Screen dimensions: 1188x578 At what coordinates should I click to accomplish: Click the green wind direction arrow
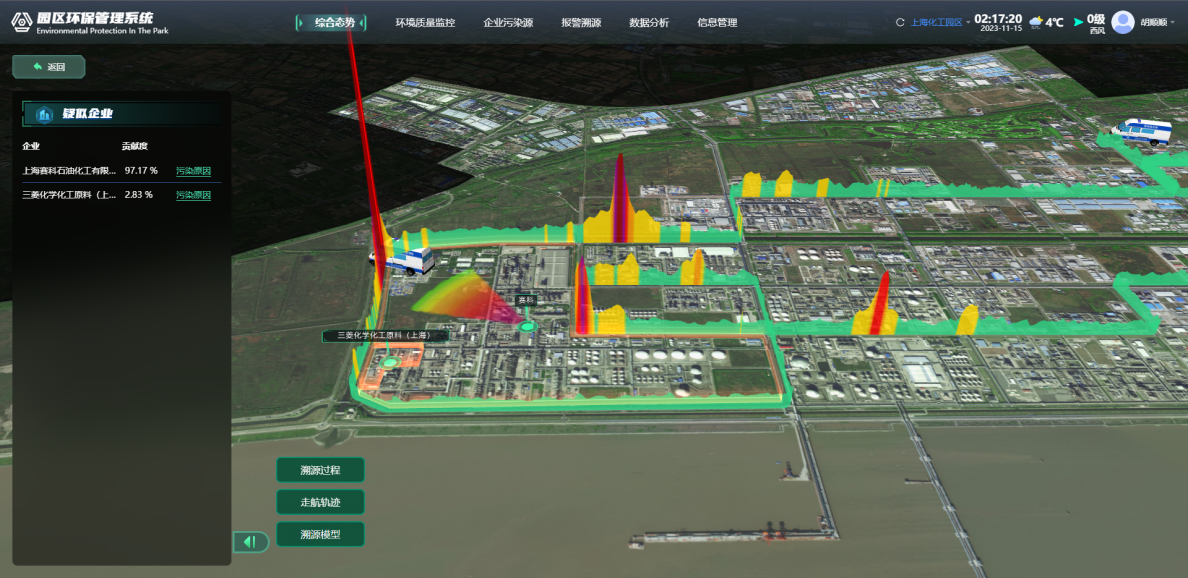[1078, 22]
